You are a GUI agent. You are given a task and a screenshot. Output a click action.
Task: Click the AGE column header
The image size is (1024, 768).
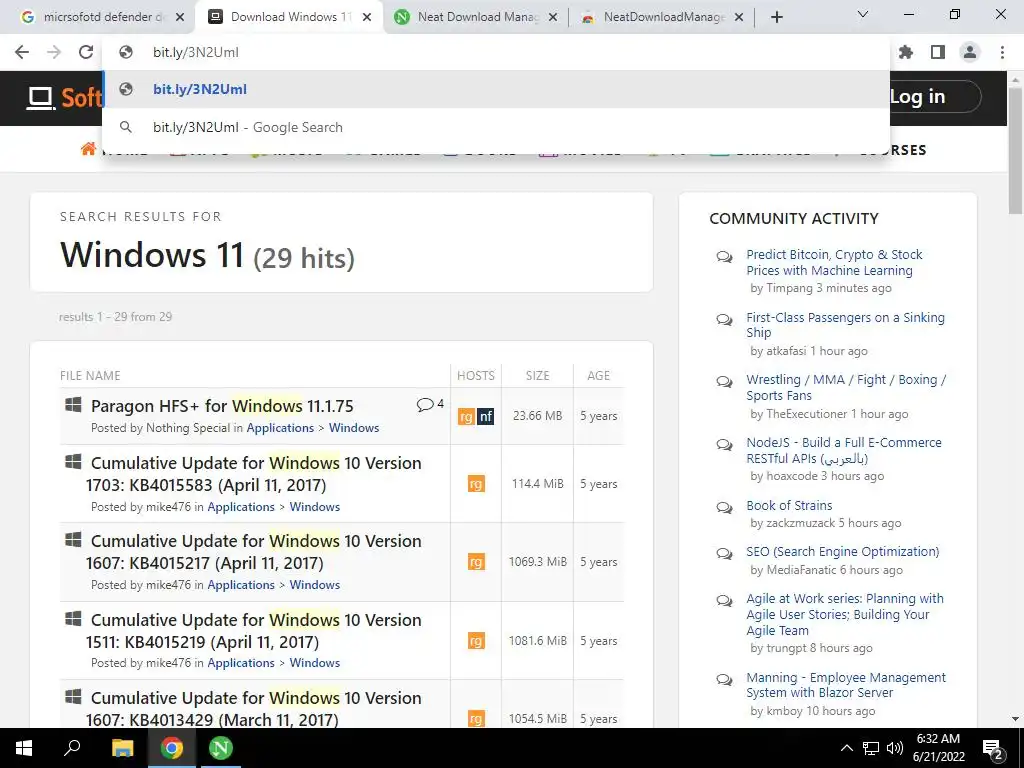[x=598, y=376]
